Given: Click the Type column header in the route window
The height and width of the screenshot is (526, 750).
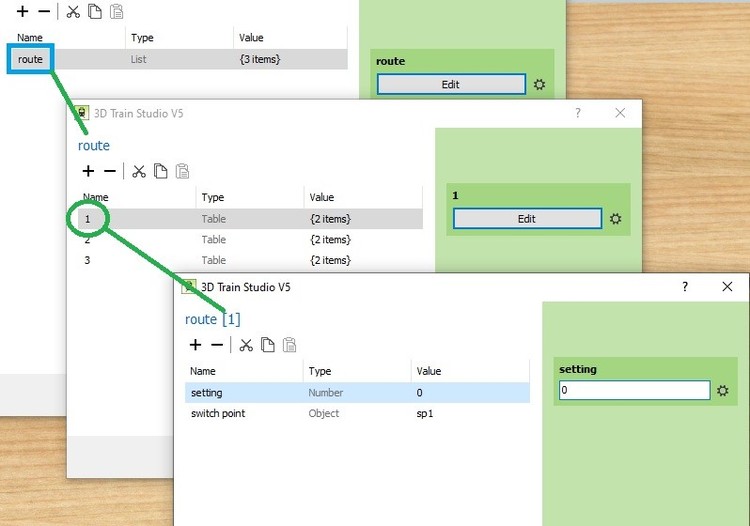Looking at the screenshot, I should coord(213,197).
